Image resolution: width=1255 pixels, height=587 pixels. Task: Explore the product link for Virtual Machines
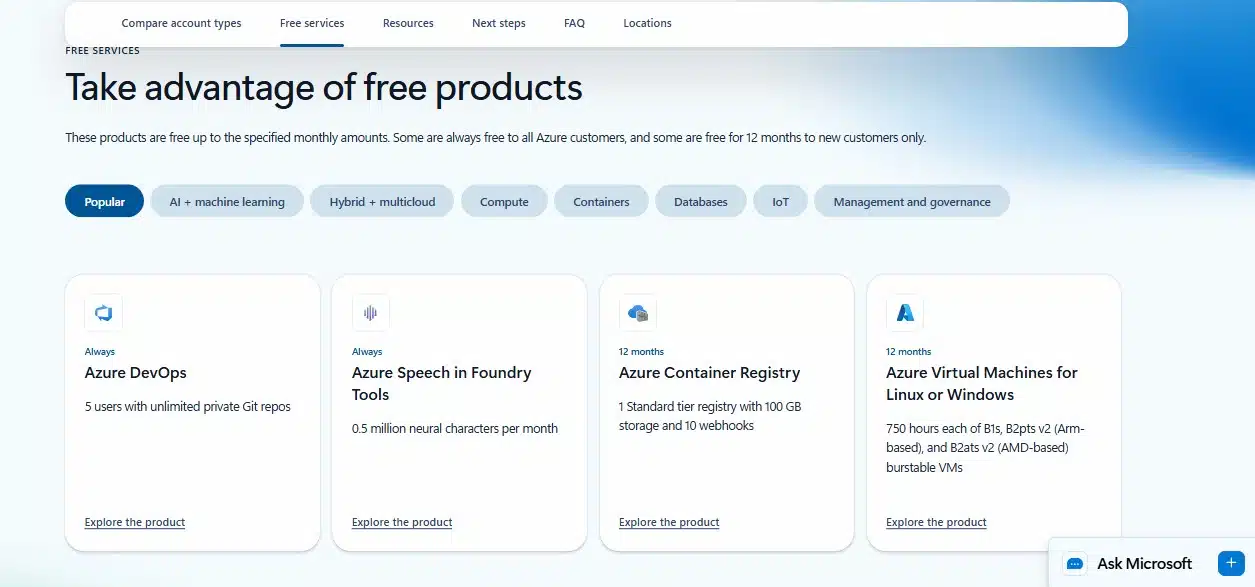pos(936,522)
